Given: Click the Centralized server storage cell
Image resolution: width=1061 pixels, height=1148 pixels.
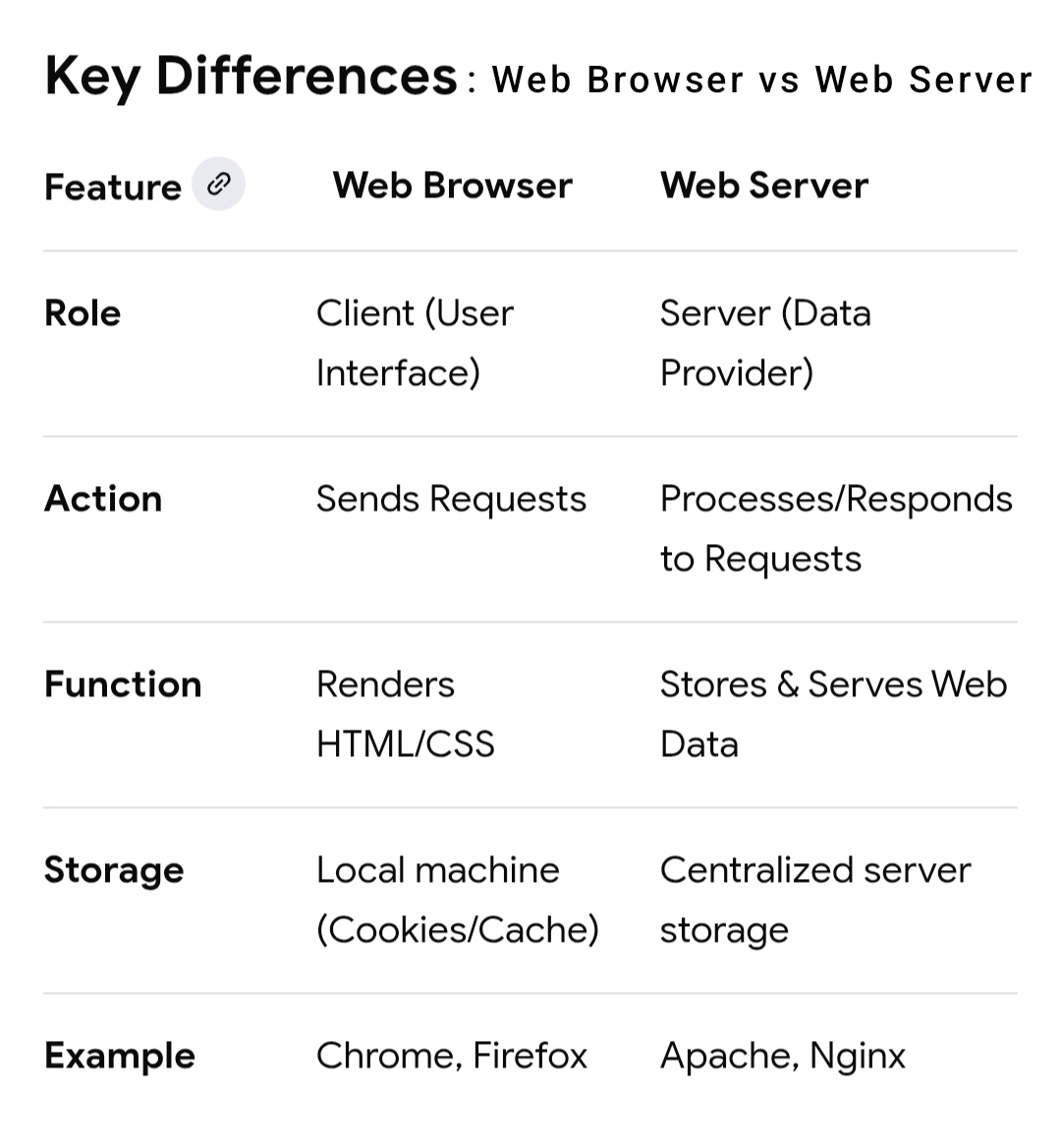Looking at the screenshot, I should [x=814, y=900].
